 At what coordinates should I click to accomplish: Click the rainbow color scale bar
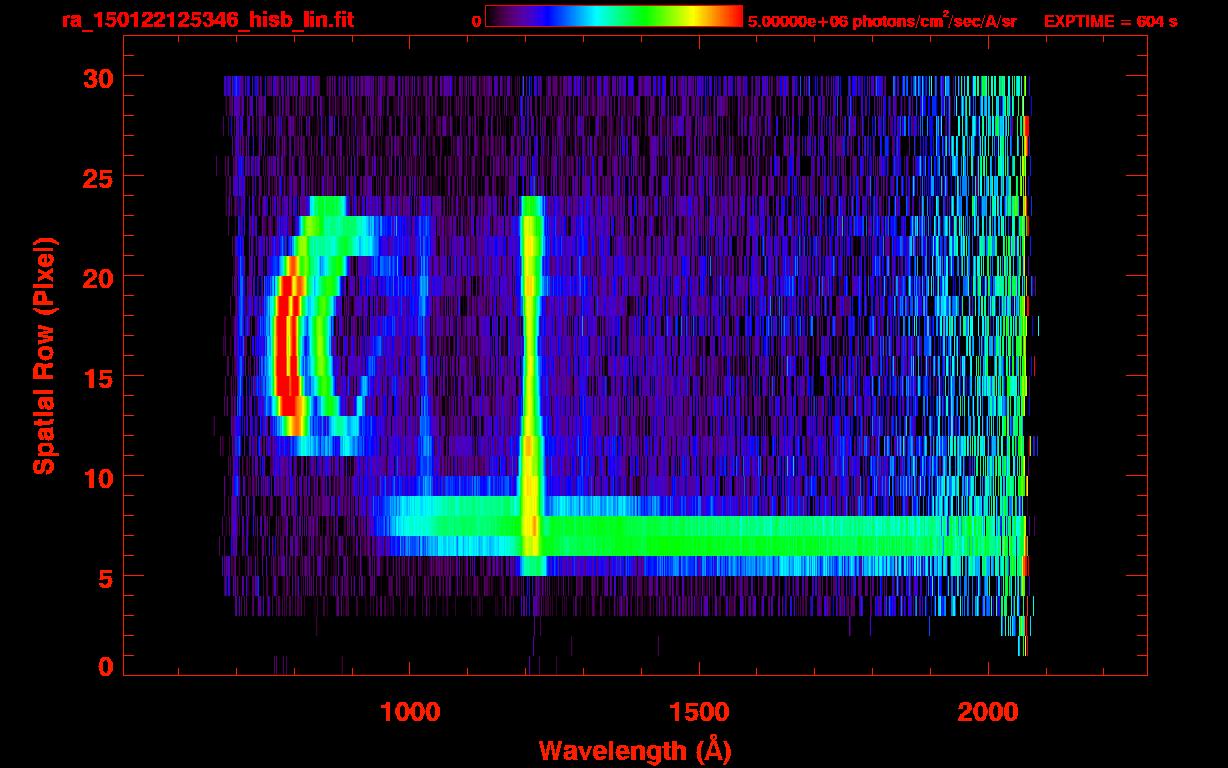pos(613,17)
